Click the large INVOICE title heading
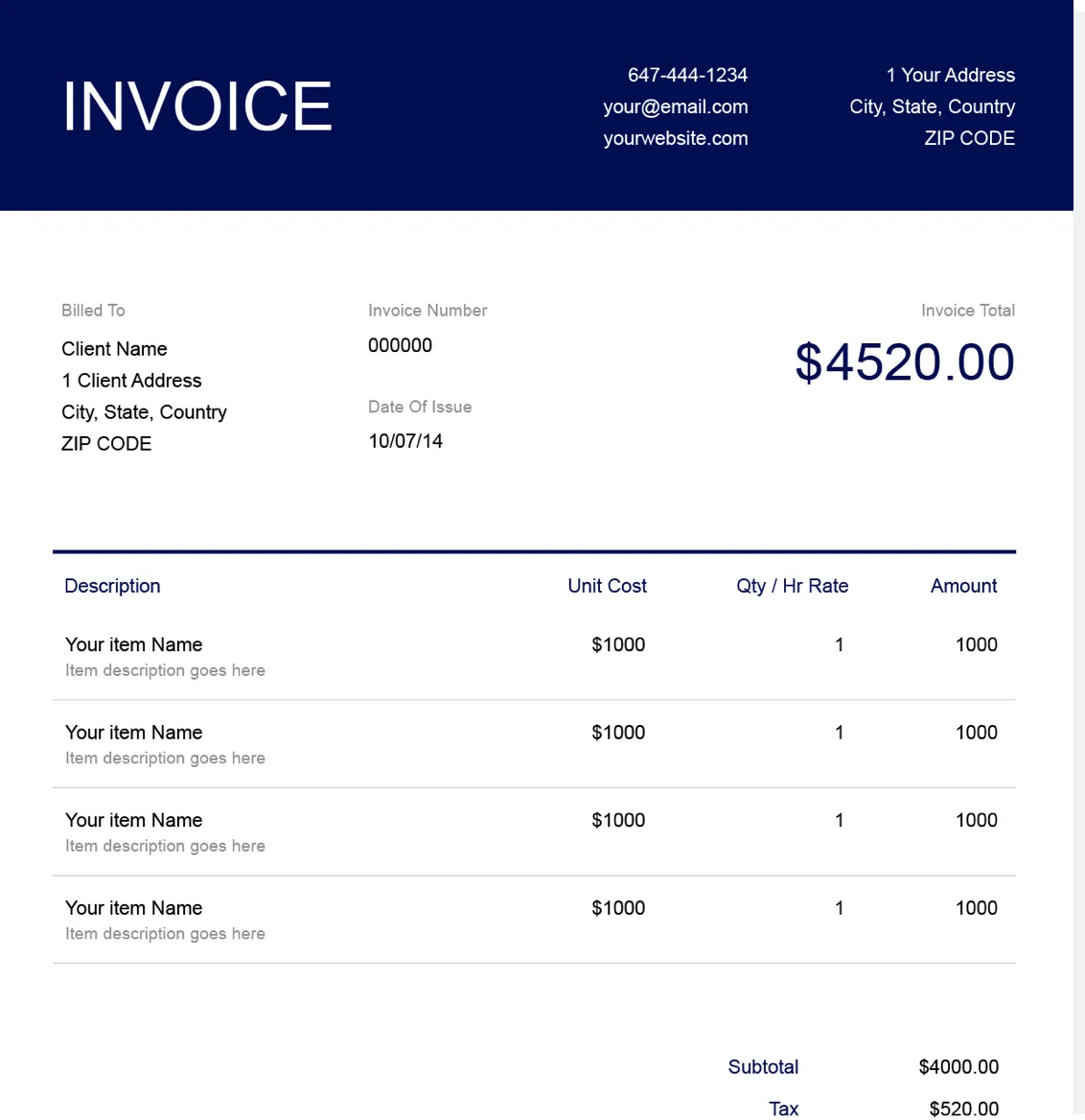This screenshot has height=1120, width=1085. 197,106
